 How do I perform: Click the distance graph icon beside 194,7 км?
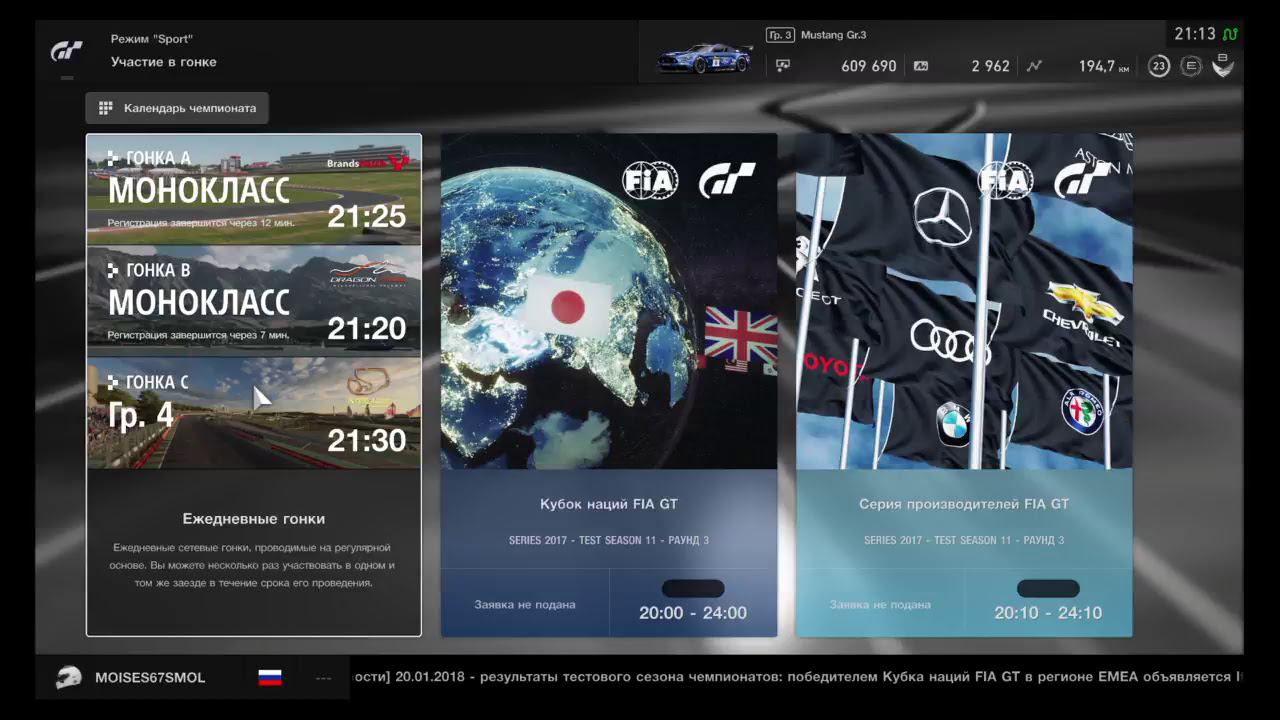click(x=1034, y=66)
